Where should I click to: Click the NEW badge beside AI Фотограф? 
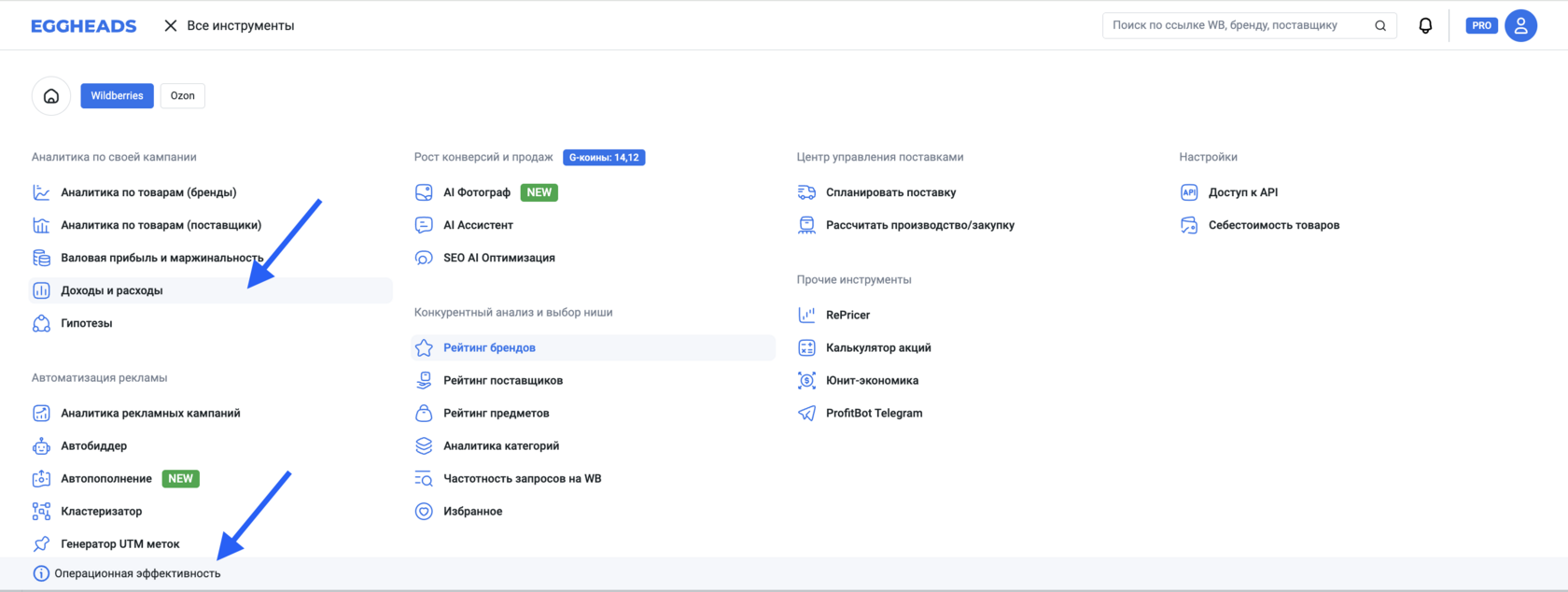(539, 192)
